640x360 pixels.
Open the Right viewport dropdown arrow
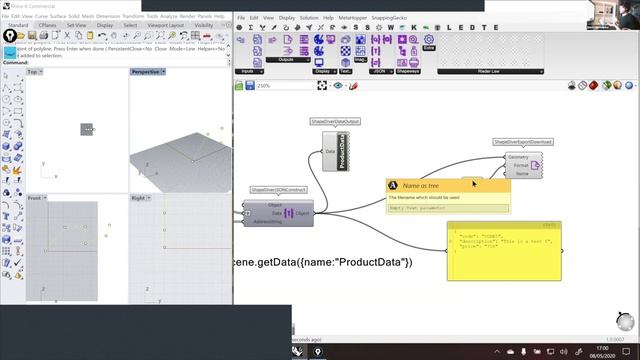click(149, 198)
